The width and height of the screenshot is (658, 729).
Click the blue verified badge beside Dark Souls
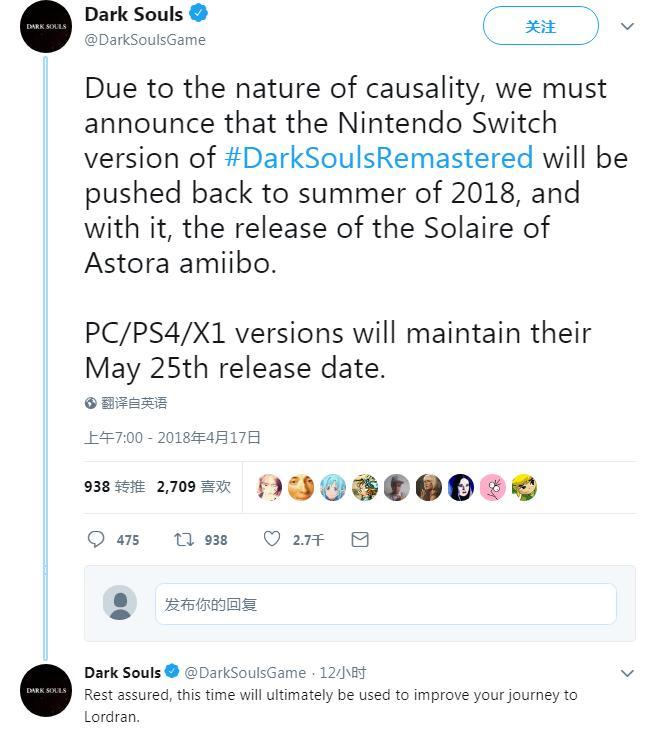(200, 15)
